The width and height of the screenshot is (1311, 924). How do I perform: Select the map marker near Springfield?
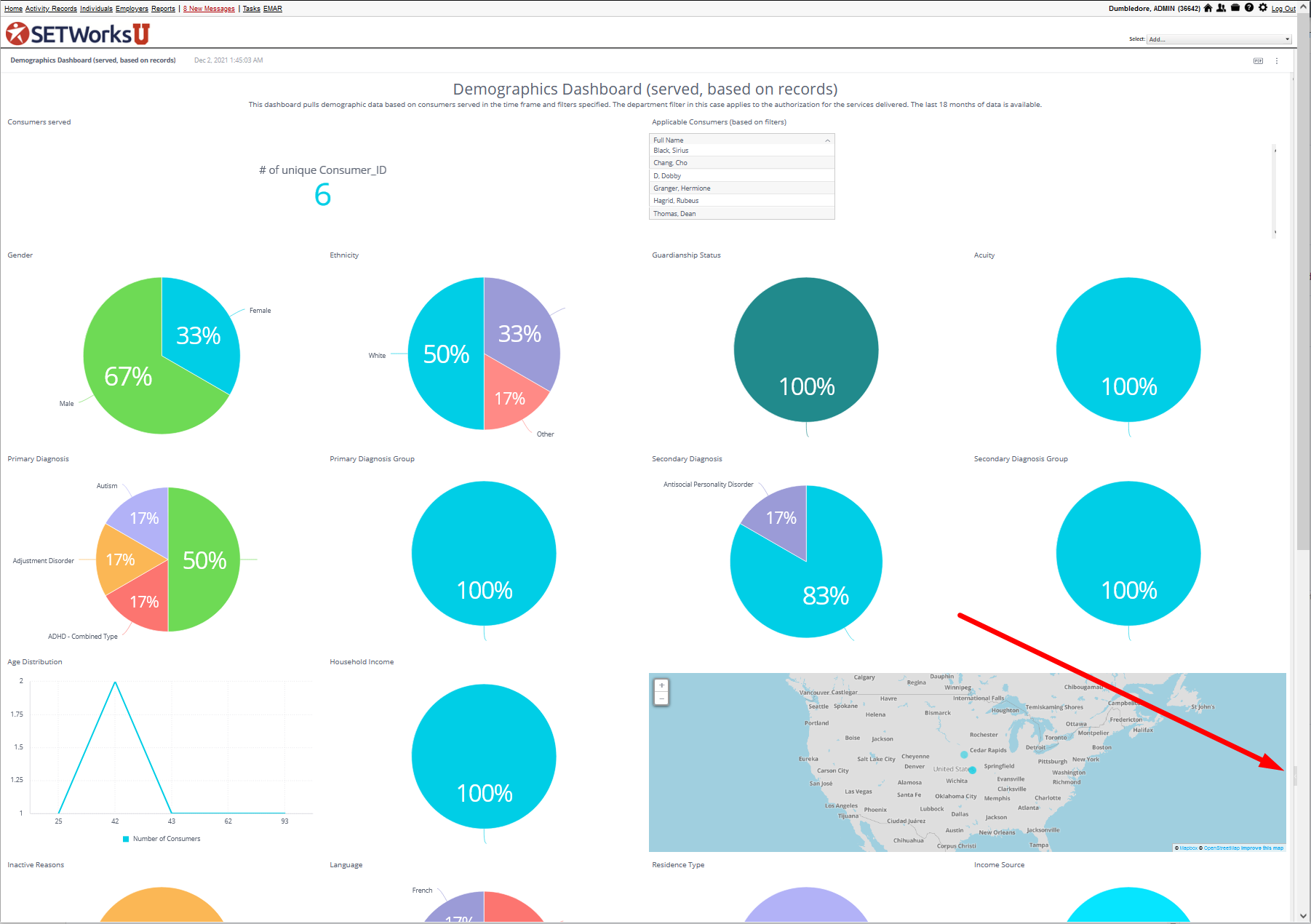click(973, 770)
